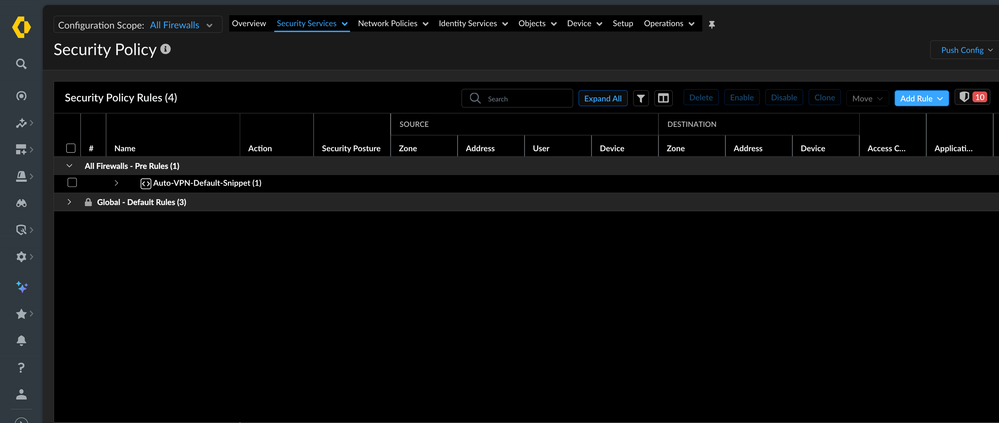Open the panel-with-plus sidebar icon
The image size is (999, 423).
(x=21, y=150)
